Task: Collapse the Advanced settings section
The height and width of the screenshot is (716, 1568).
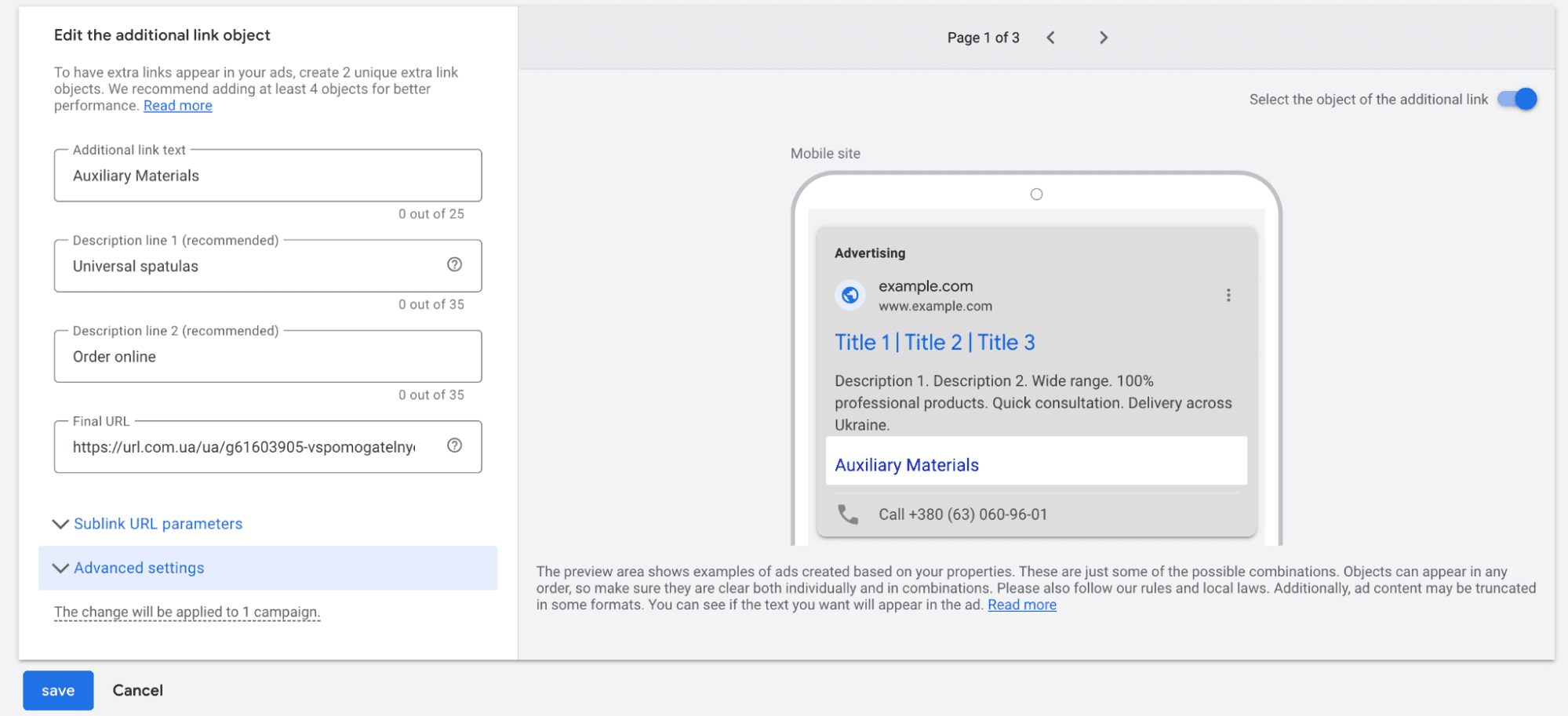Action: coord(139,567)
